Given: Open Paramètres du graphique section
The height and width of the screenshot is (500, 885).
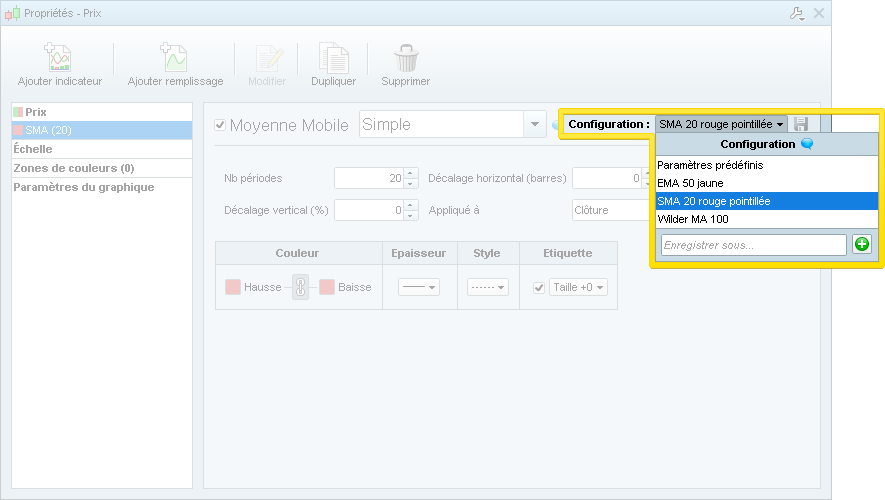Looking at the screenshot, I should [x=102, y=187].
